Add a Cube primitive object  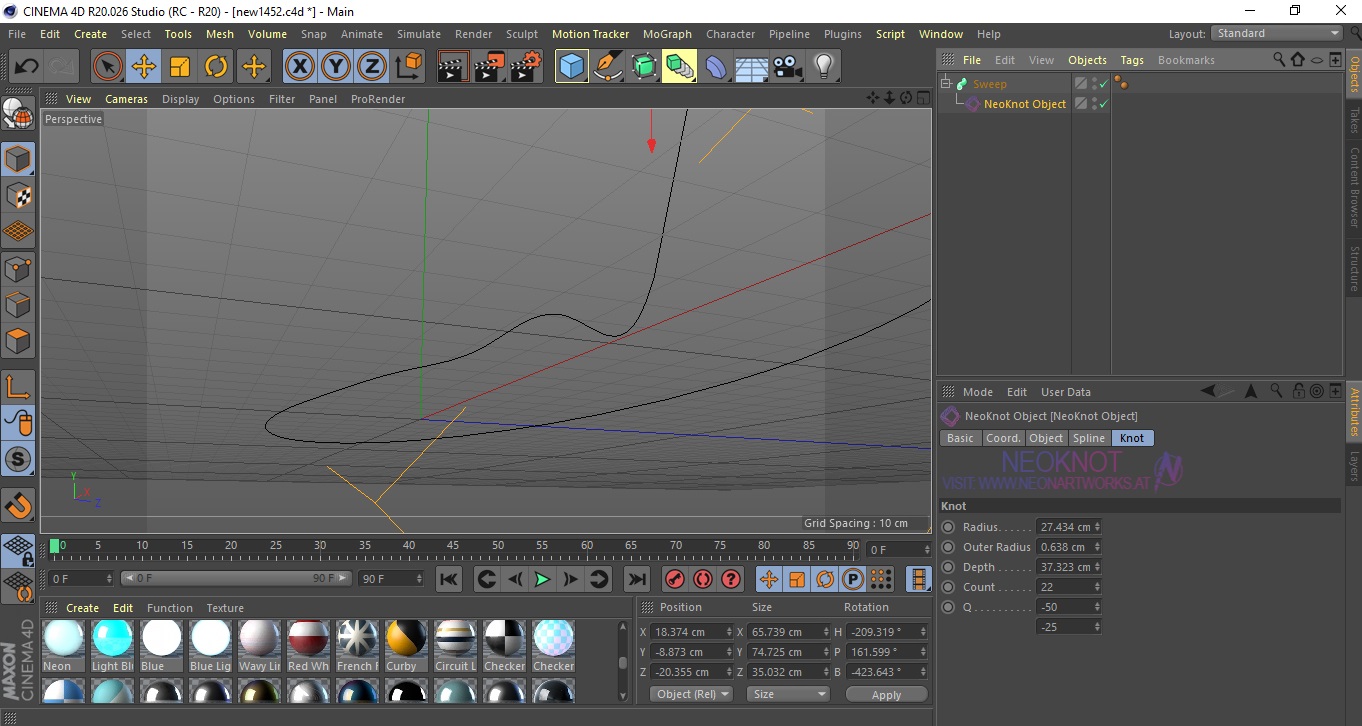point(571,67)
